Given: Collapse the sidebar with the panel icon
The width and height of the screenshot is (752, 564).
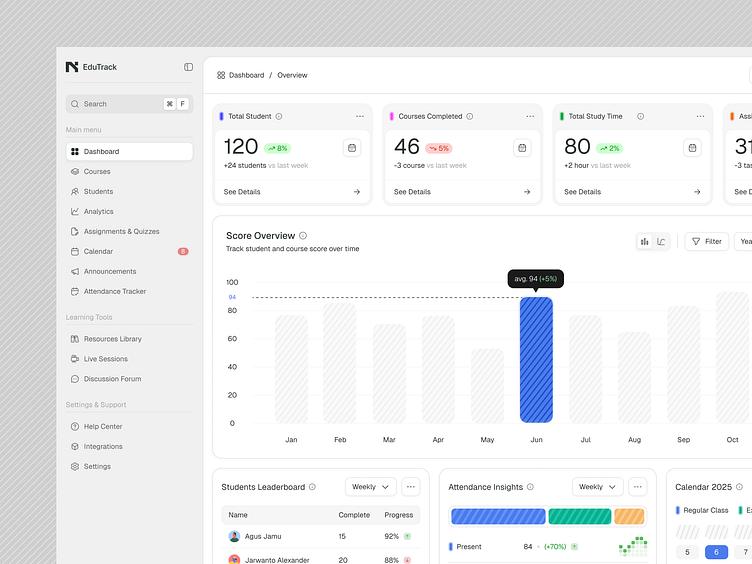Looking at the screenshot, I should coord(188,67).
